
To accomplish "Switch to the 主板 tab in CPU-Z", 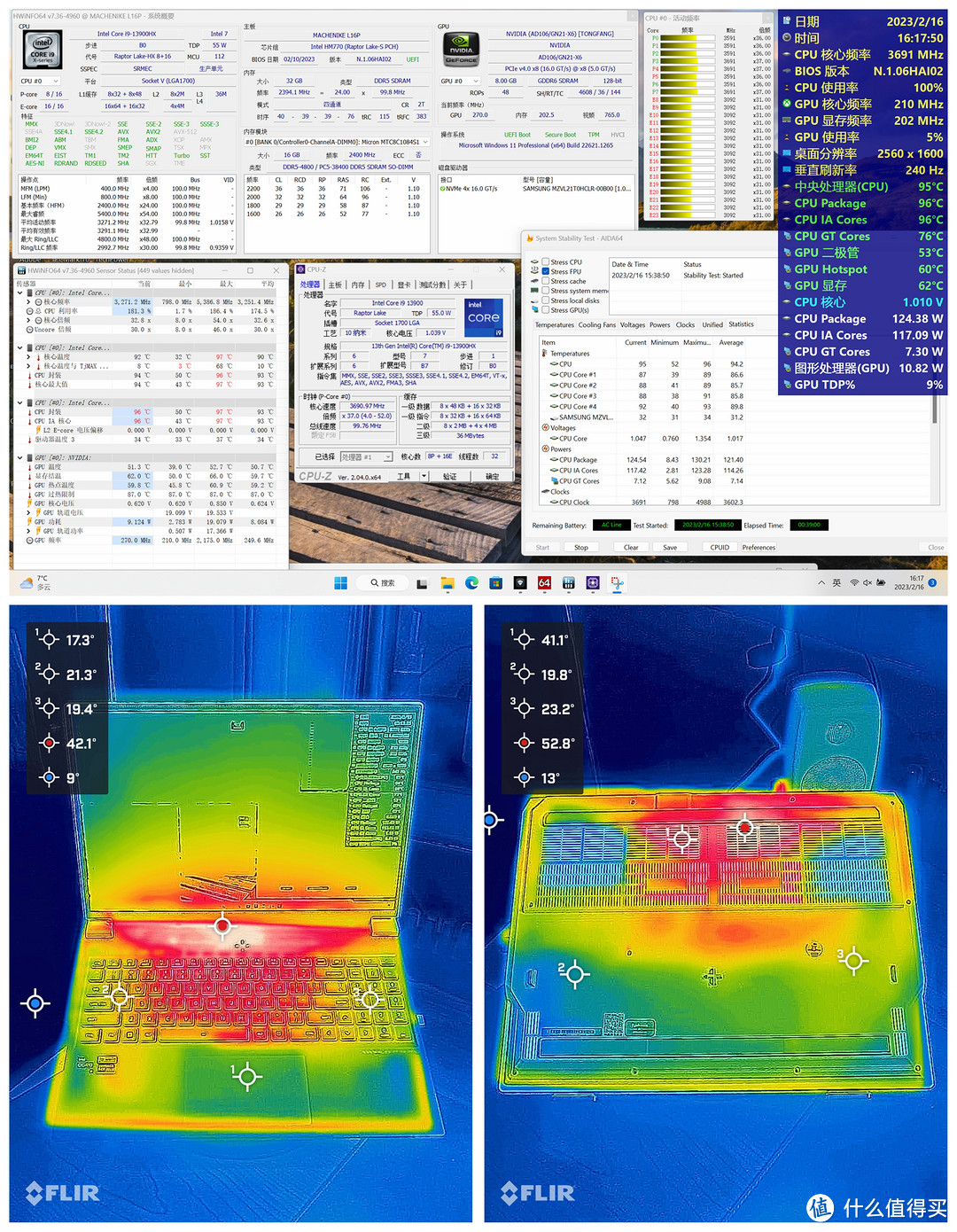I will point(335,285).
